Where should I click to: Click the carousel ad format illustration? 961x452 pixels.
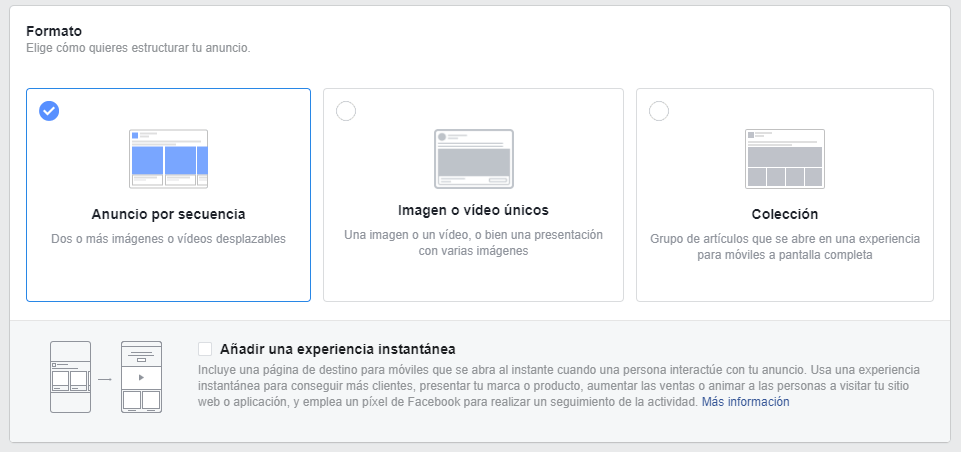tap(169, 159)
